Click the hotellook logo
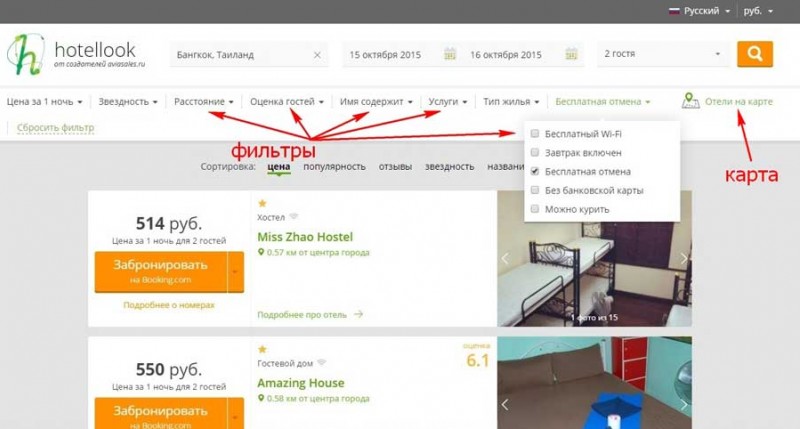The width and height of the screenshot is (800, 429). (x=77, y=54)
